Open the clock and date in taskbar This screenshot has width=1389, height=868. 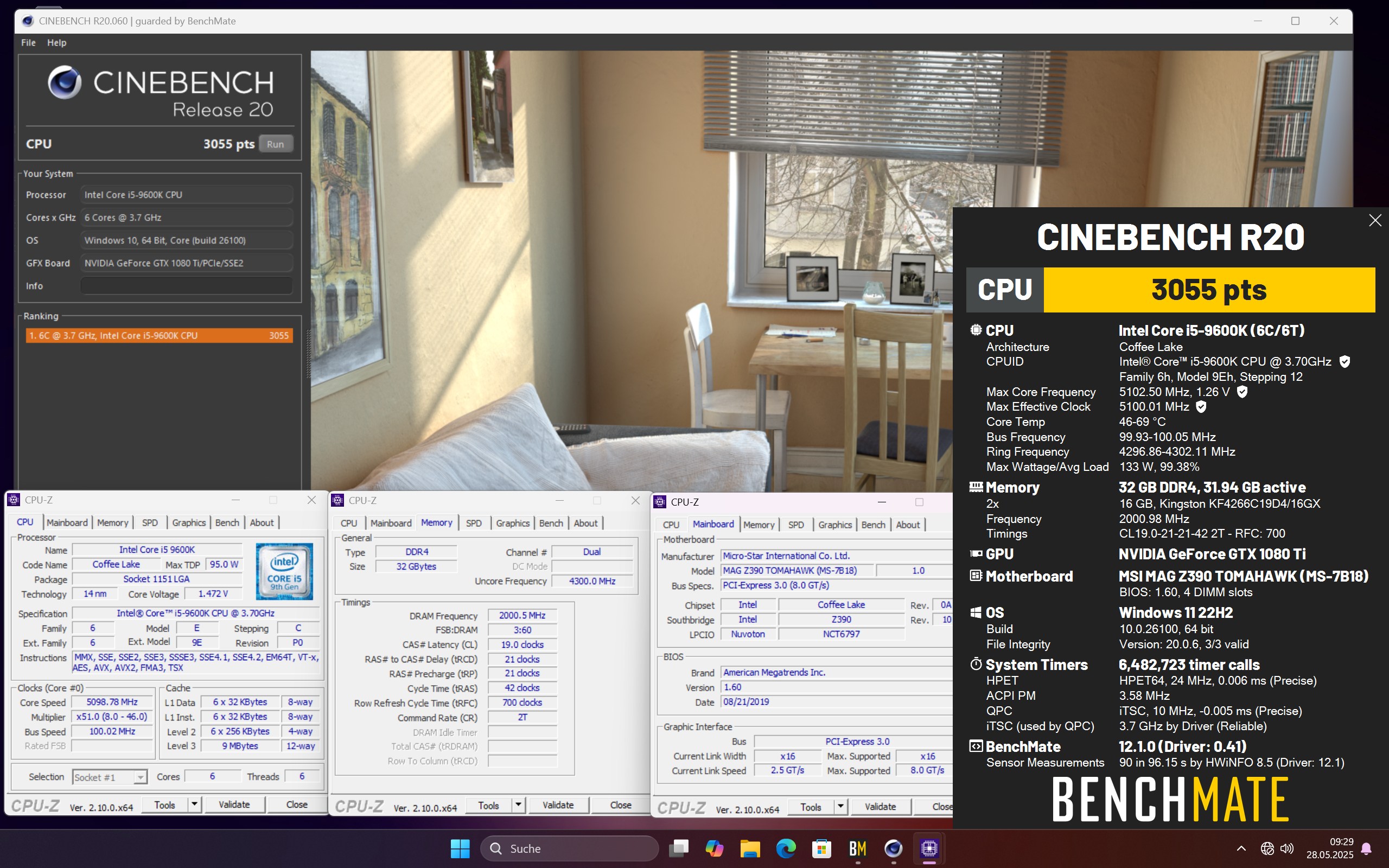(1330, 848)
